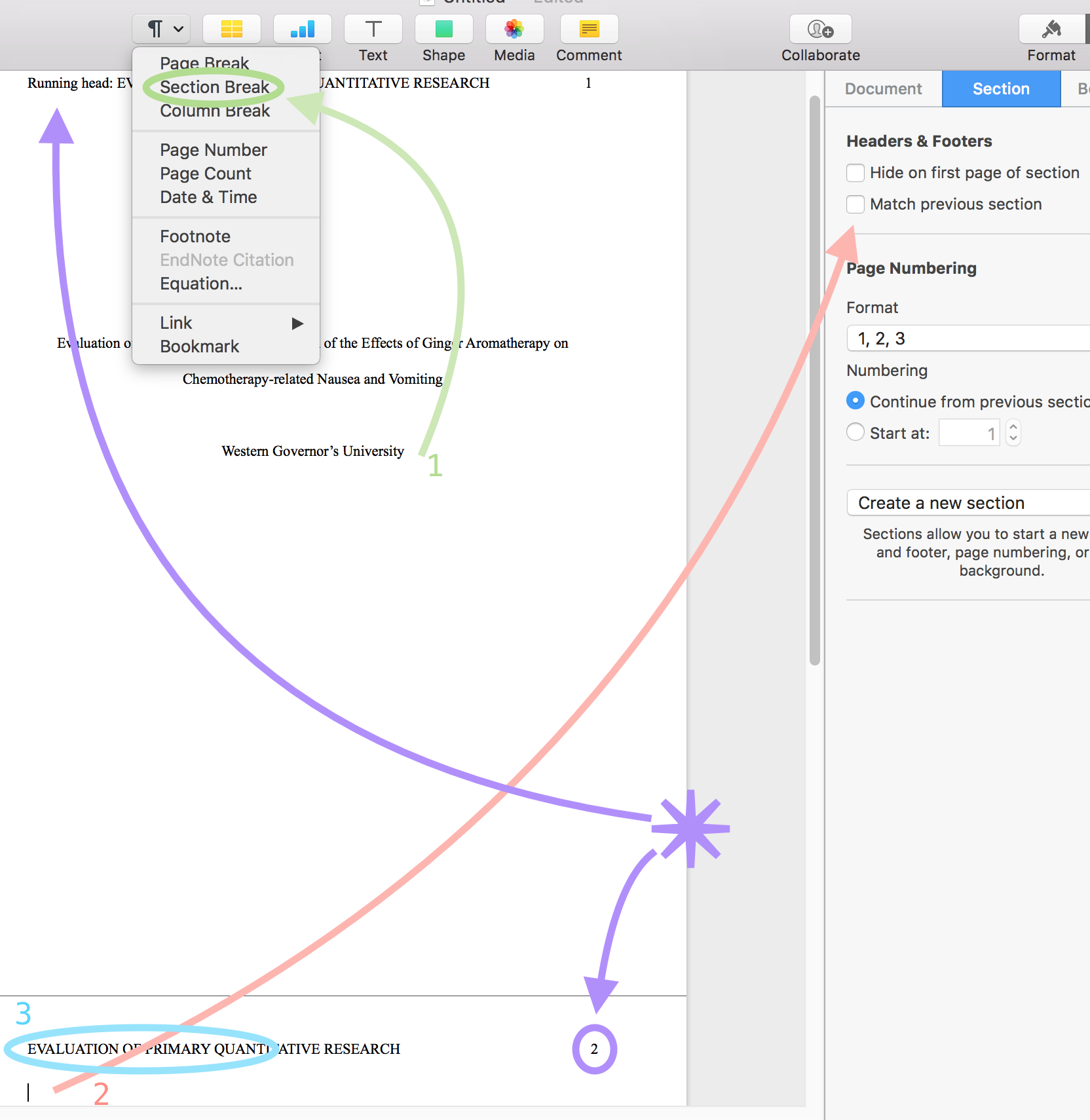Screen dimensions: 1090x1120
Task: Enable Hide on first page of section
Action: [x=855, y=173]
